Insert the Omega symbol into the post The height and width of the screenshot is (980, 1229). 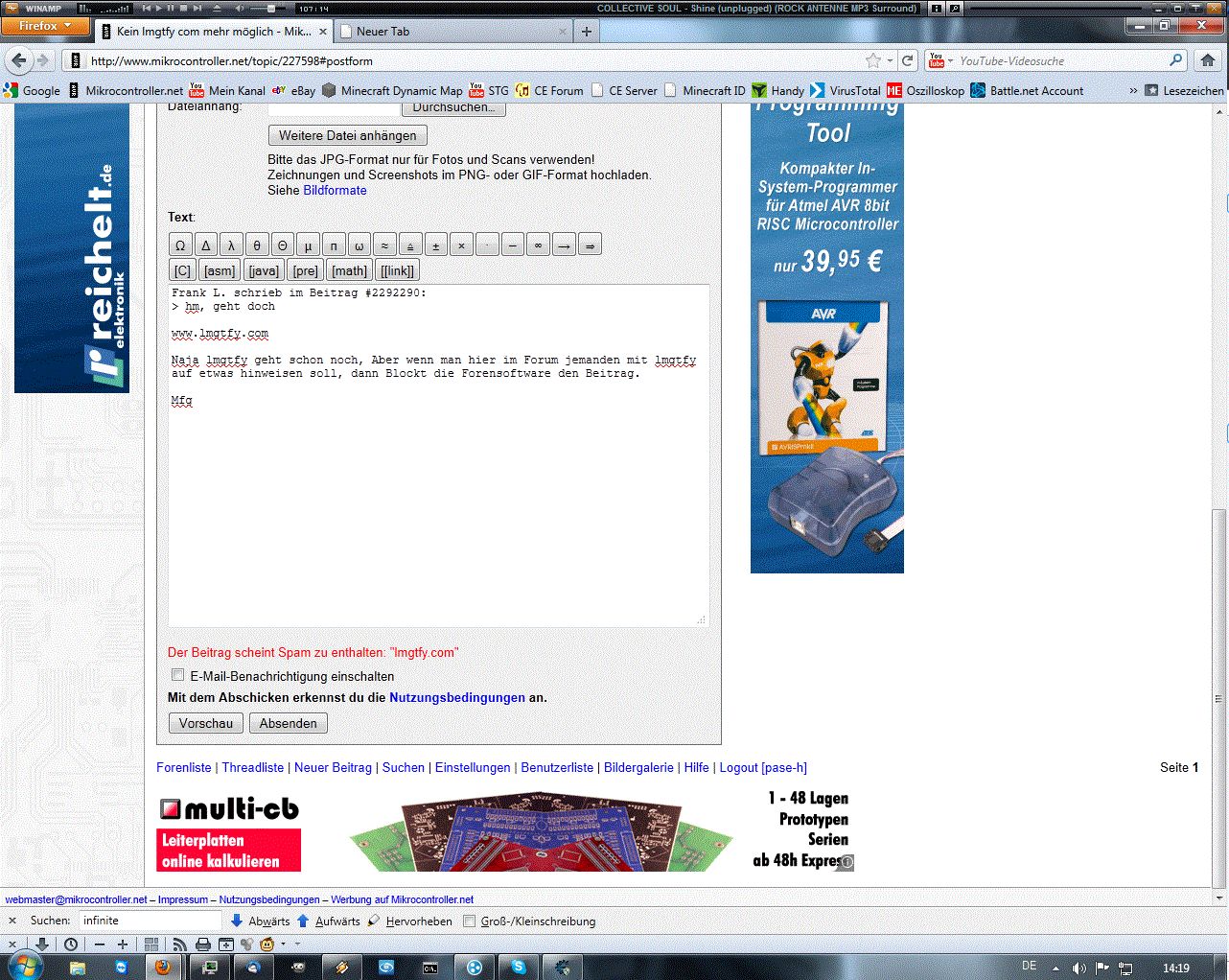click(x=179, y=245)
